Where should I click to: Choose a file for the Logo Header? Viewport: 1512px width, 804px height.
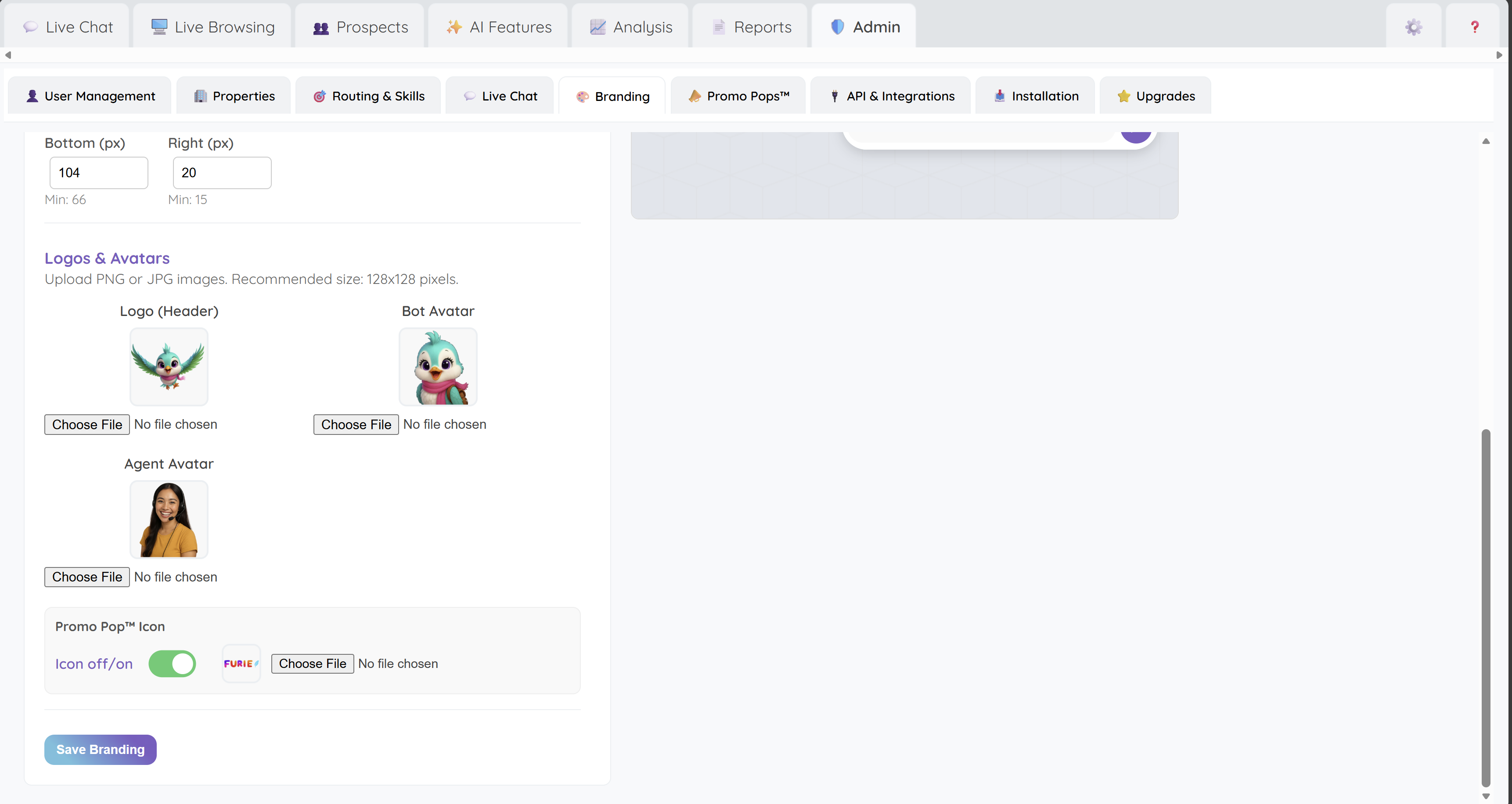coord(86,424)
